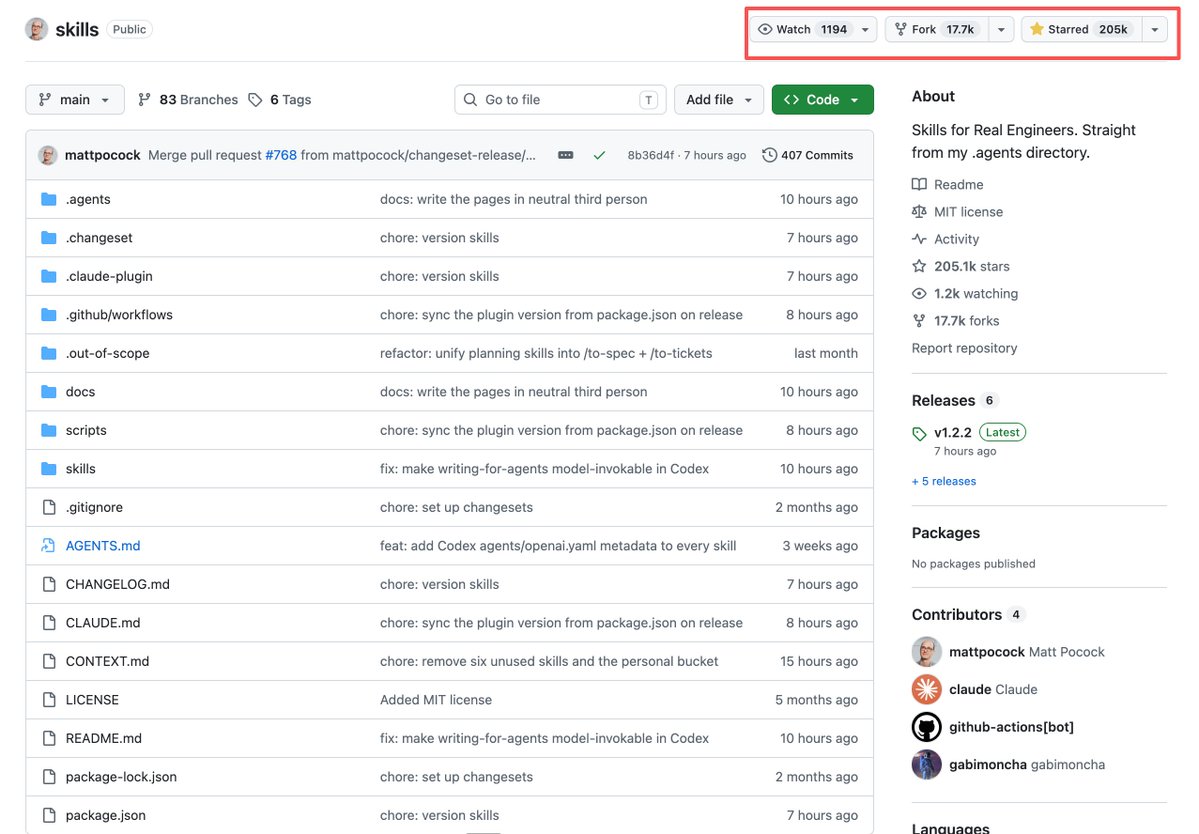This screenshot has height=834, width=1199.
Task: Click the mattpocock author name in commit bar
Action: tap(102, 155)
